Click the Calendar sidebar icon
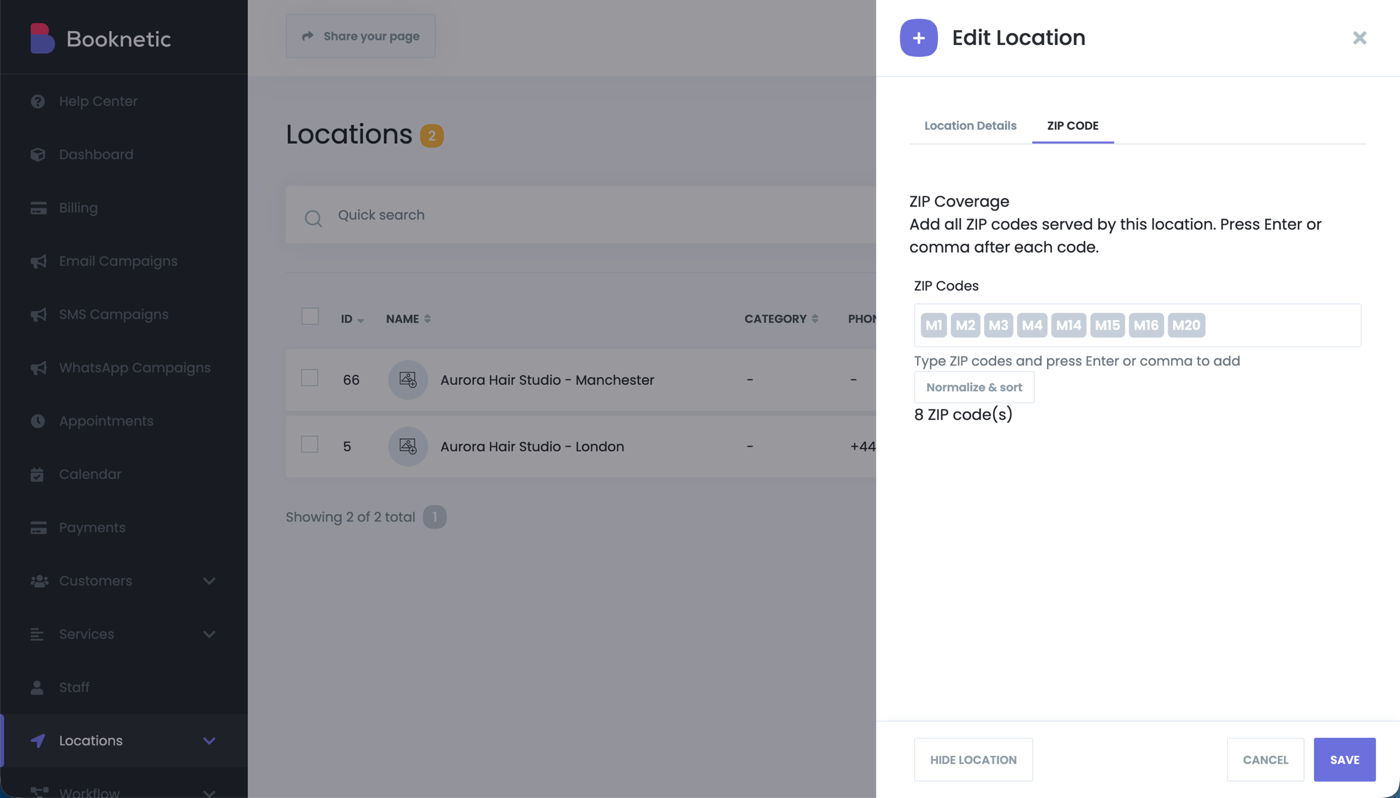 [x=38, y=474]
